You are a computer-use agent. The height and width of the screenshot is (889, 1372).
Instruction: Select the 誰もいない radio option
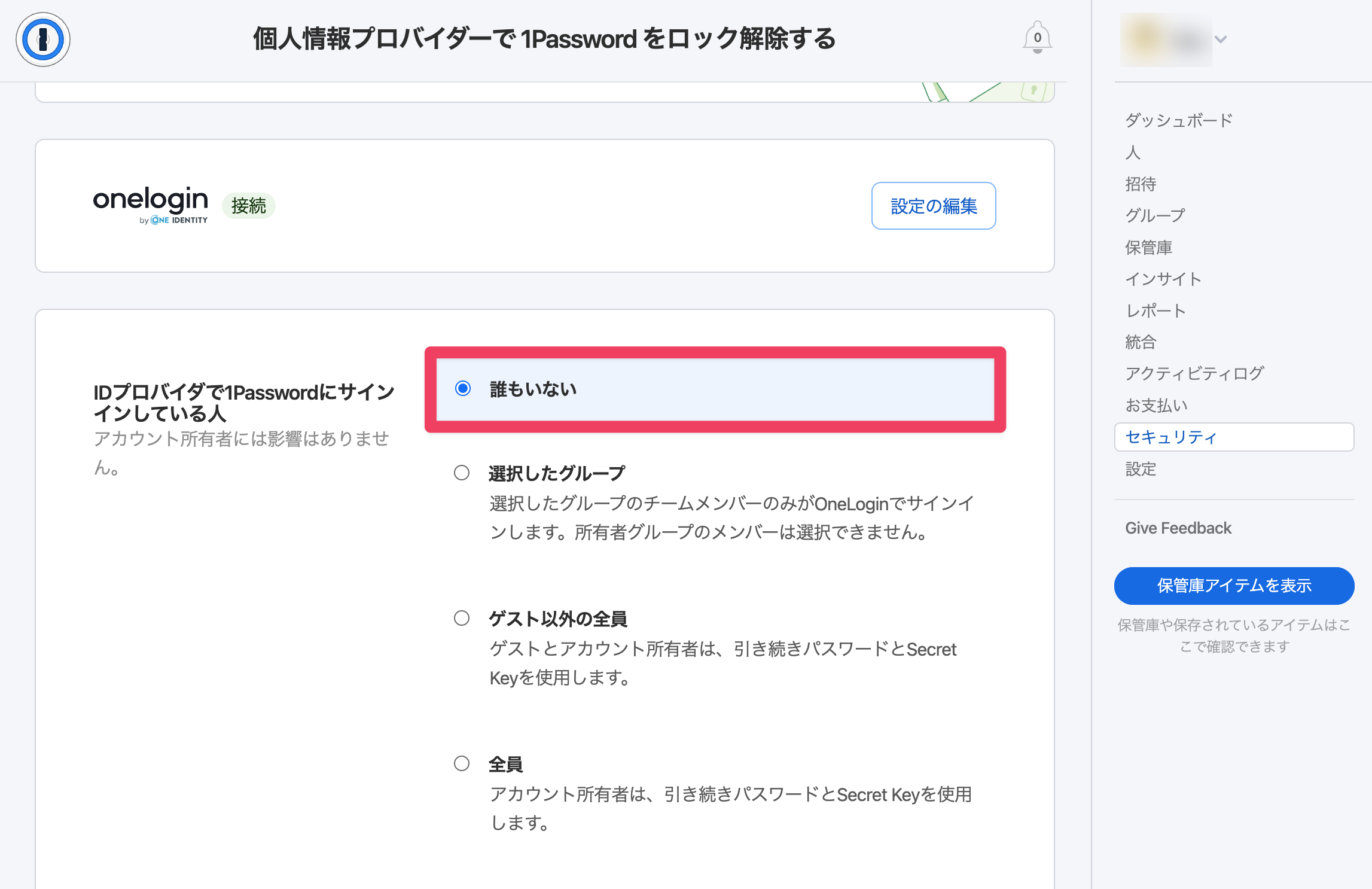[x=462, y=389]
